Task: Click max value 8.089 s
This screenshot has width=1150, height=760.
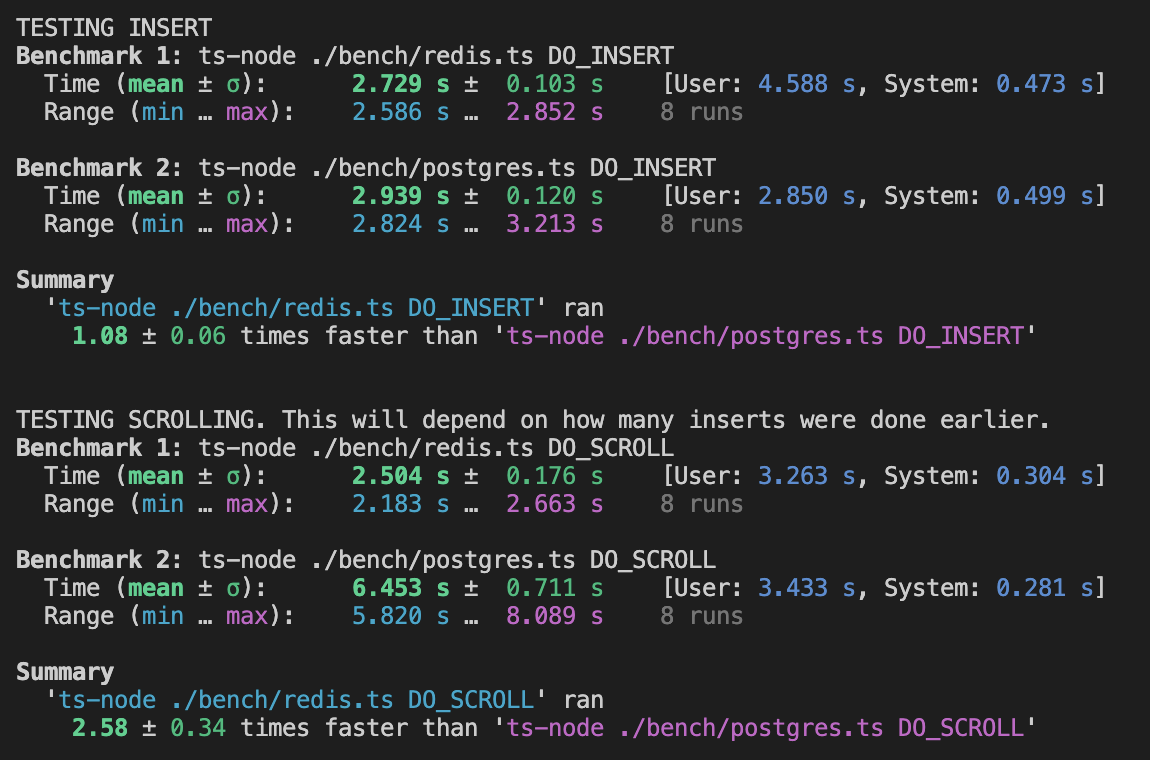Action: click(x=554, y=615)
